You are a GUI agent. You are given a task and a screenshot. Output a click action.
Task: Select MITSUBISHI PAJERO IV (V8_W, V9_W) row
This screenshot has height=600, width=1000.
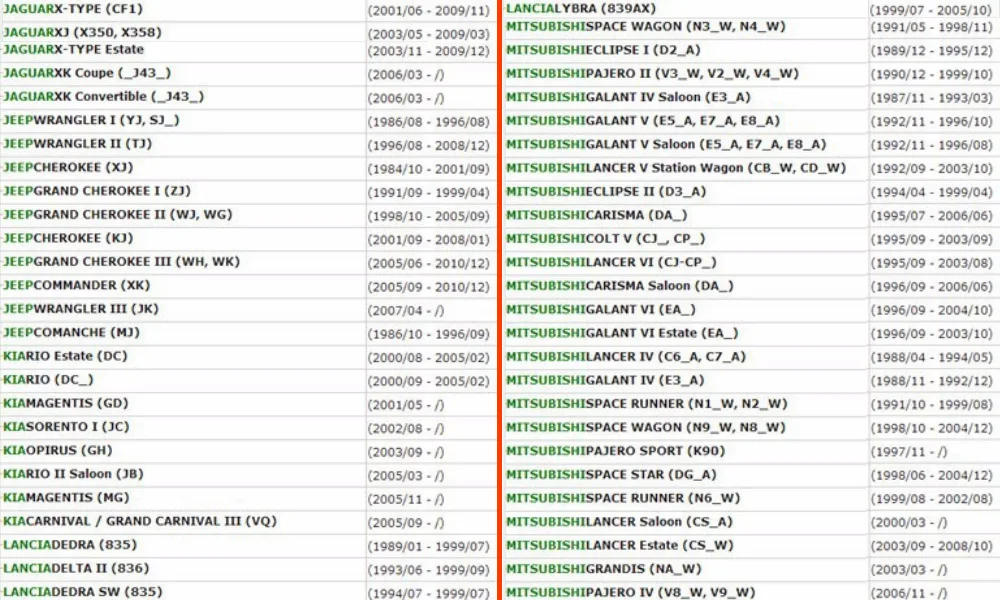(x=631, y=592)
